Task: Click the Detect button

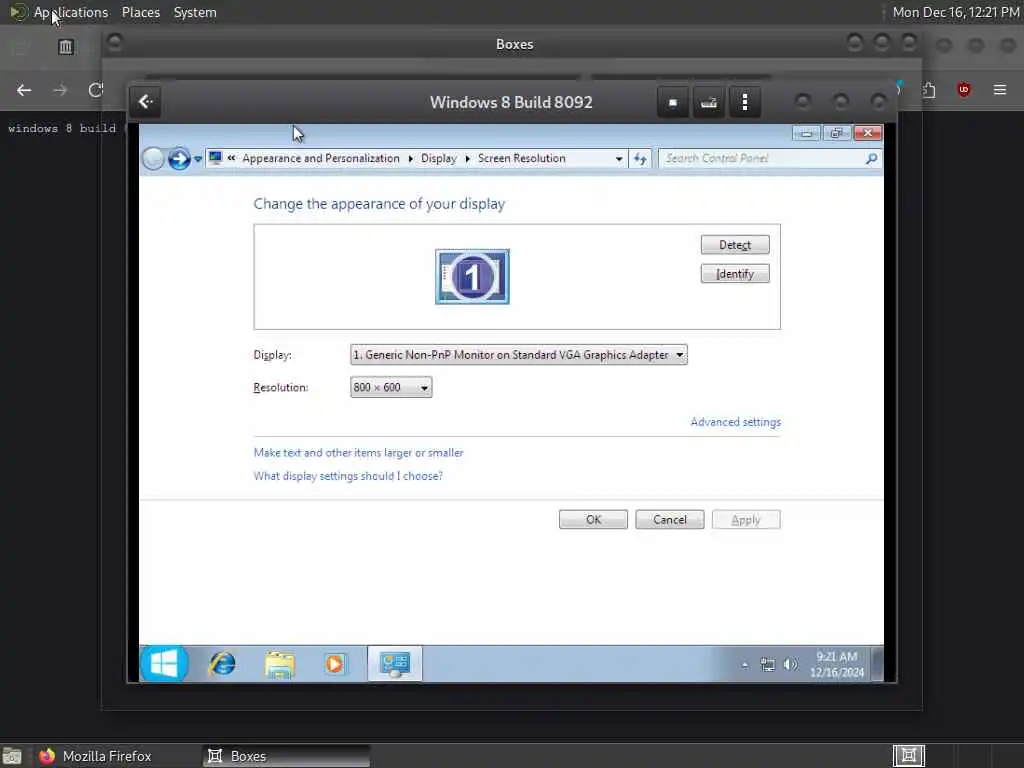Action: (x=735, y=244)
